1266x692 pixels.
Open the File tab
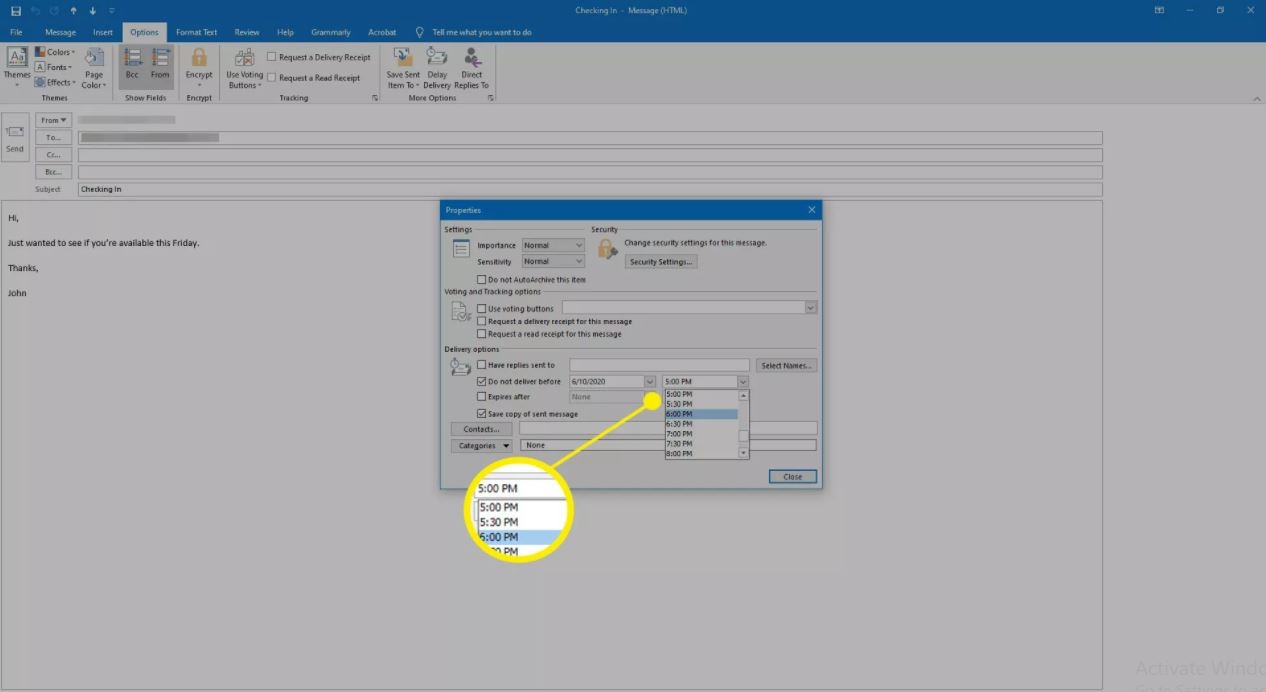pos(16,32)
